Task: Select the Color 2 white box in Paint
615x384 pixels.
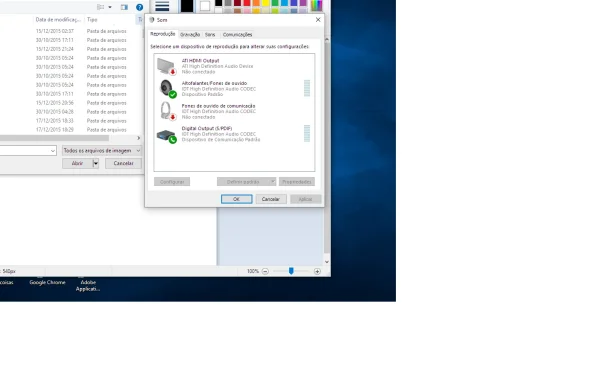Action: pyautogui.click(x=205, y=6)
